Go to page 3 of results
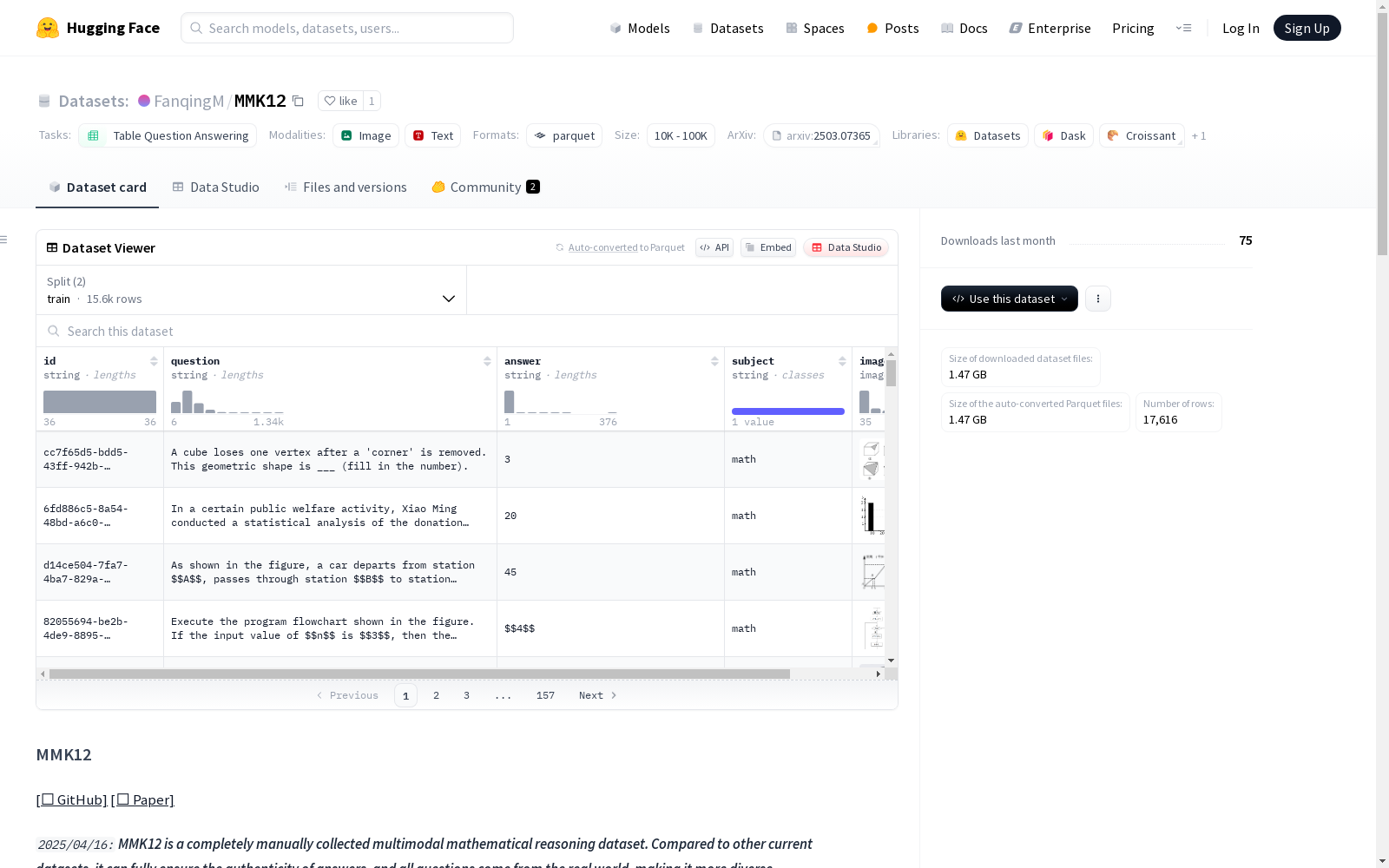1389x868 pixels. click(466, 695)
